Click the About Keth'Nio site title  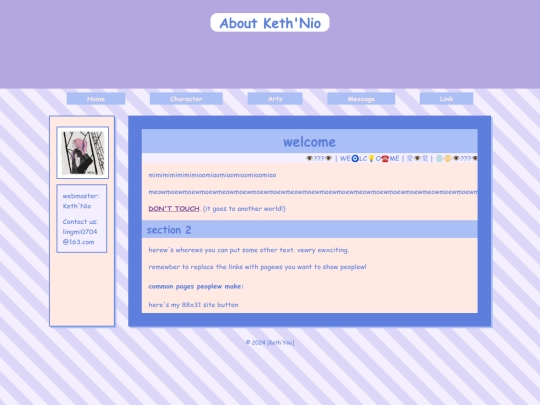coord(270,23)
